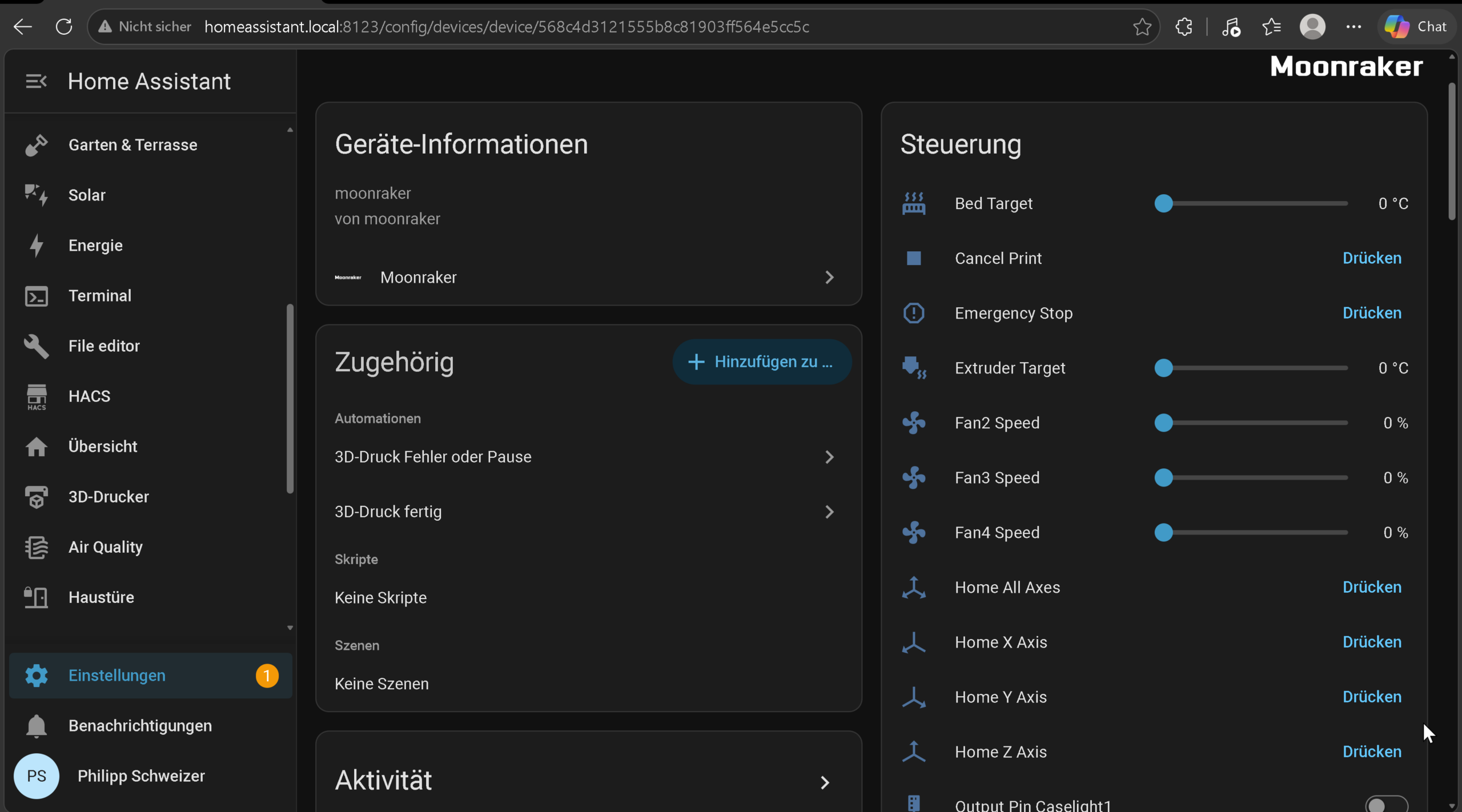Click the HACS store icon

coord(36,396)
